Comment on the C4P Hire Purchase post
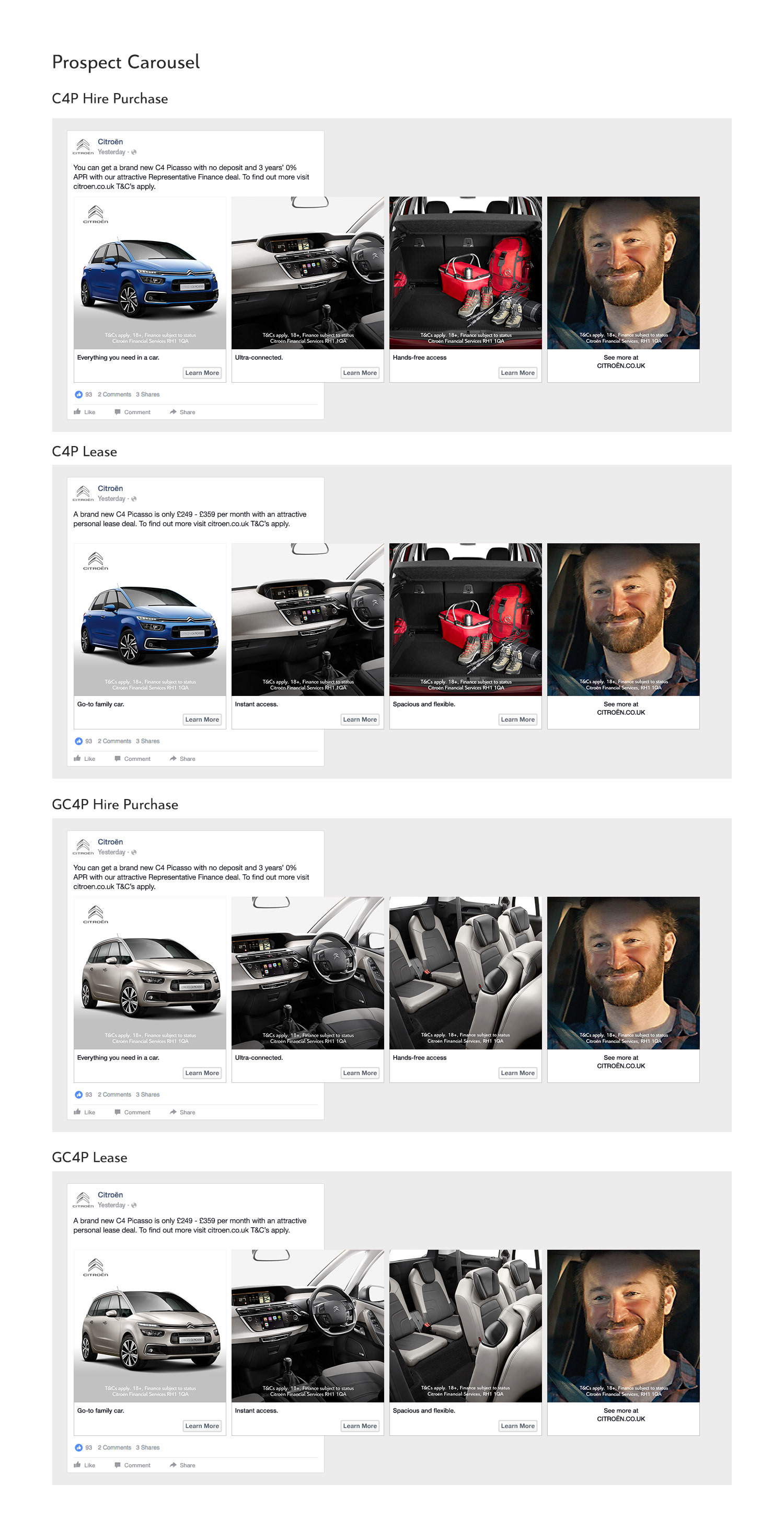 point(132,412)
